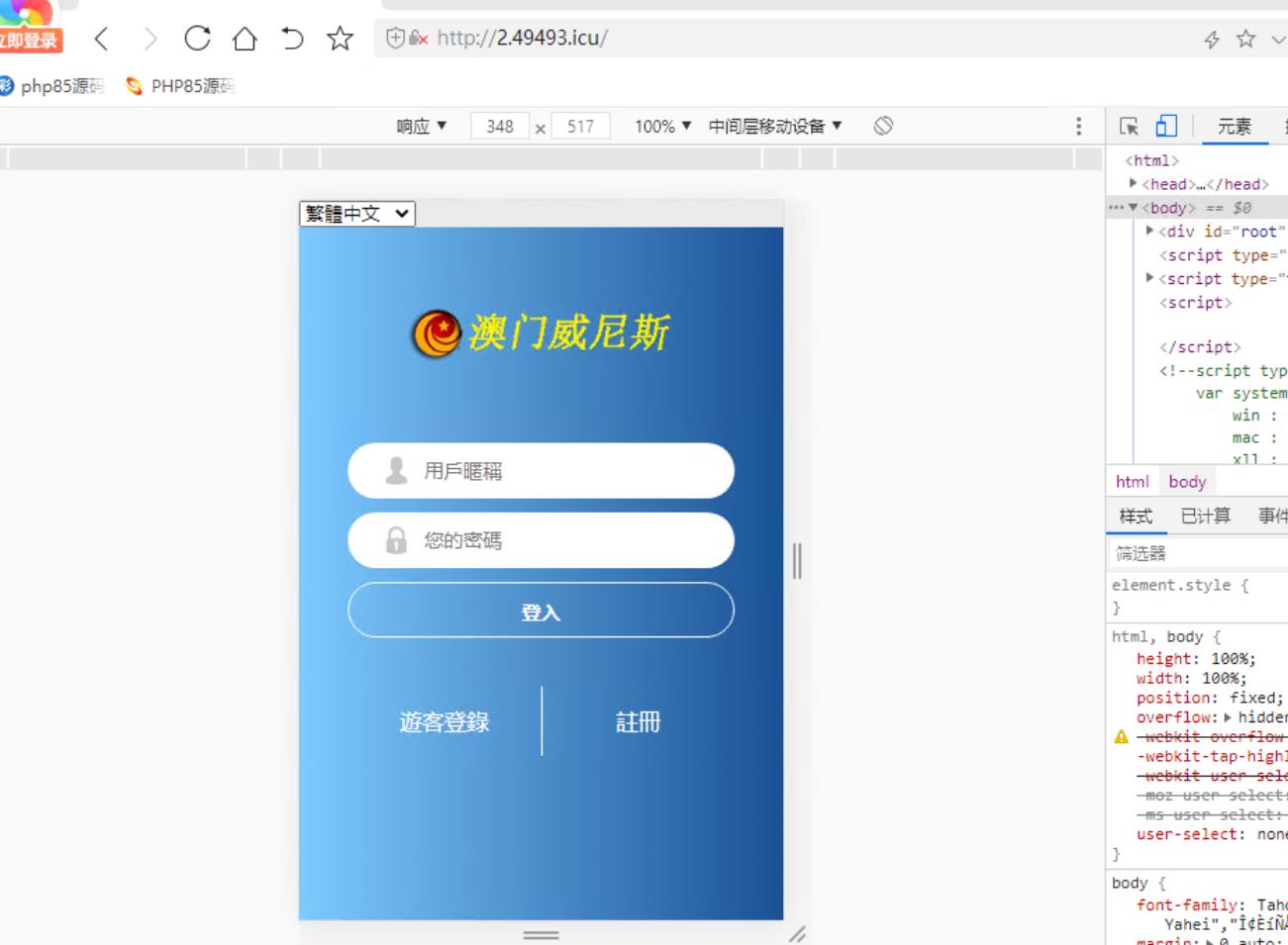The height and width of the screenshot is (945, 1288).
Task: Reload the page with refresh icon
Action: (x=197, y=39)
